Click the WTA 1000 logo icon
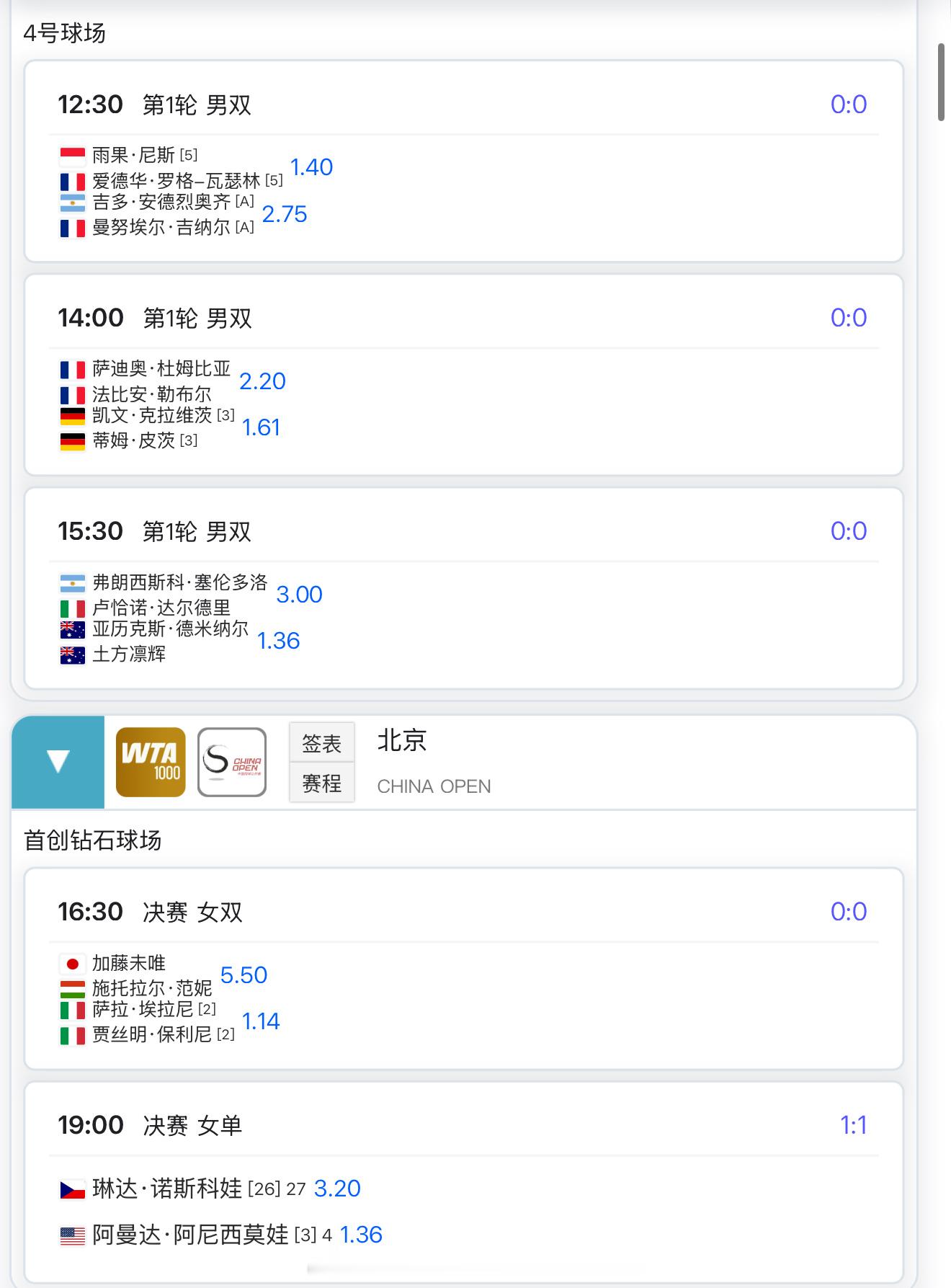 151,762
